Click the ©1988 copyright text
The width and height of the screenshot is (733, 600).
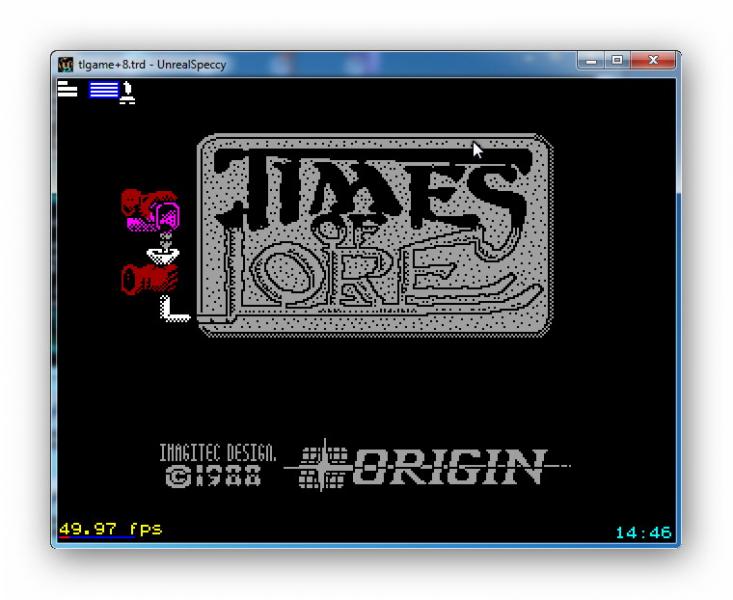tap(213, 477)
